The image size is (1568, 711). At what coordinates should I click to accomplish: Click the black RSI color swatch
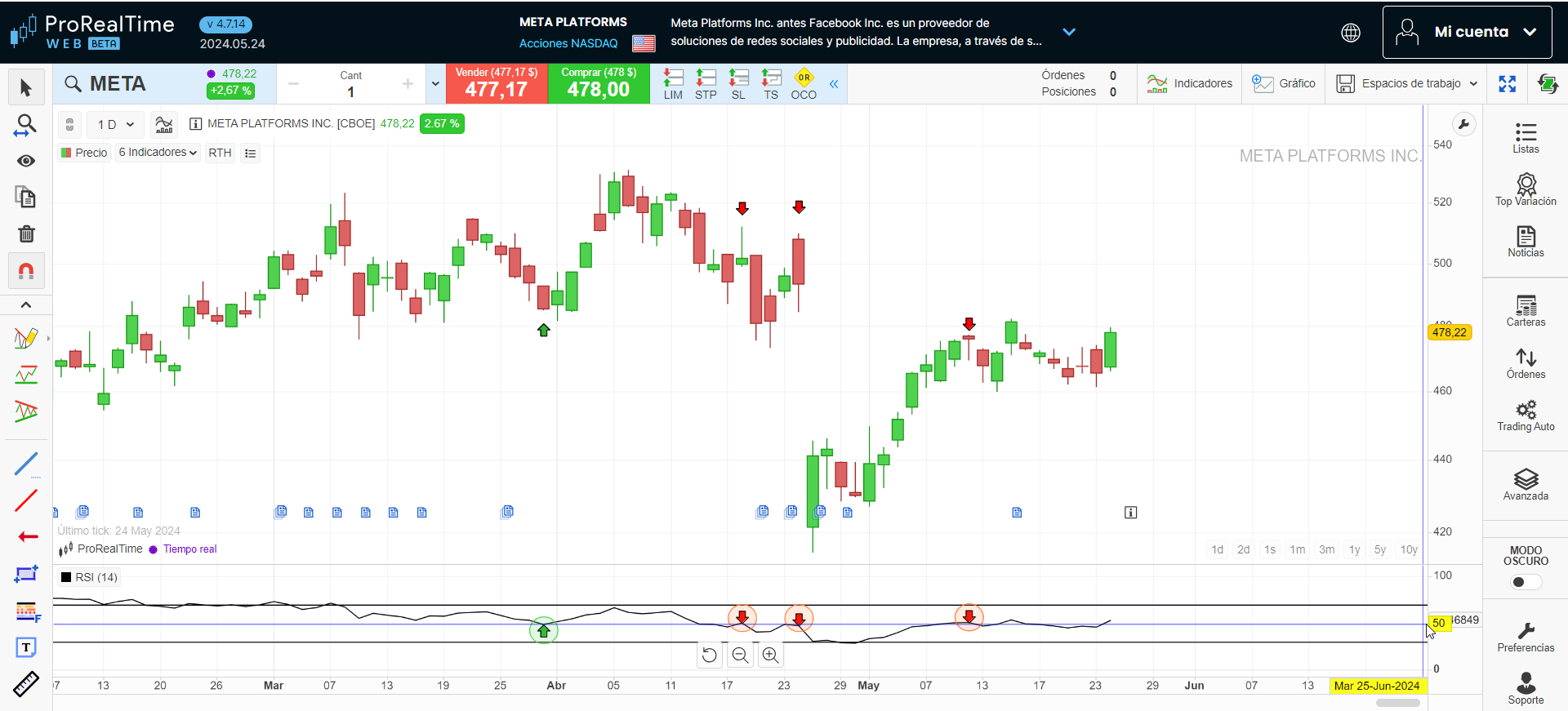click(66, 577)
